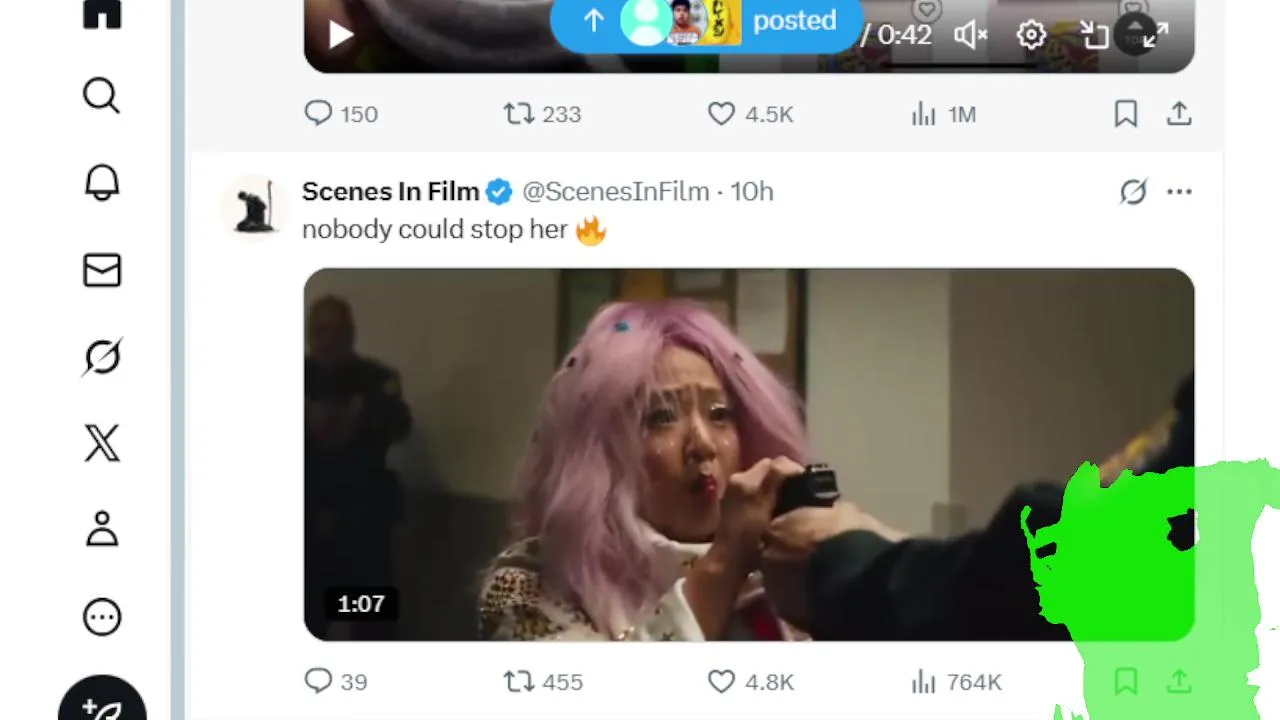Share the post with 1M views
Viewport: 1280px width, 720px height.
pyautogui.click(x=1179, y=114)
